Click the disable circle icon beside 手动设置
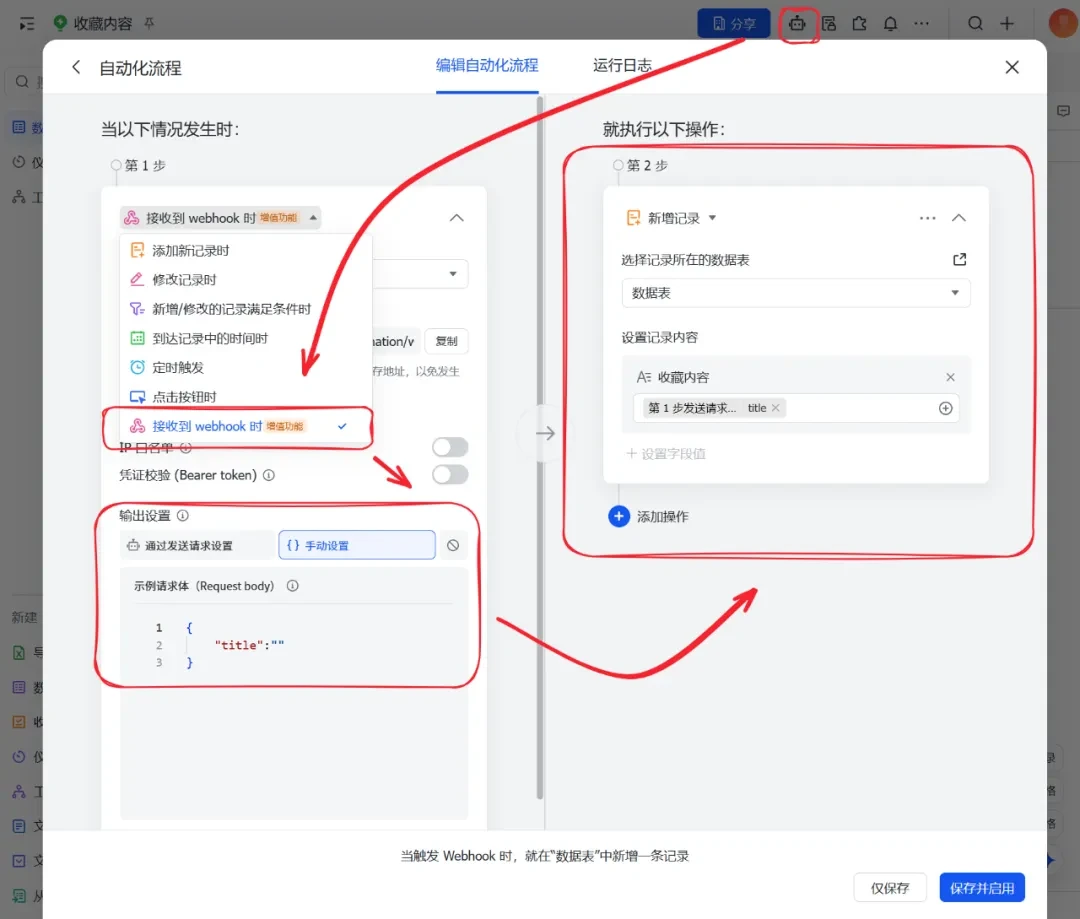Screen dimensions: 1080x919 point(453,545)
